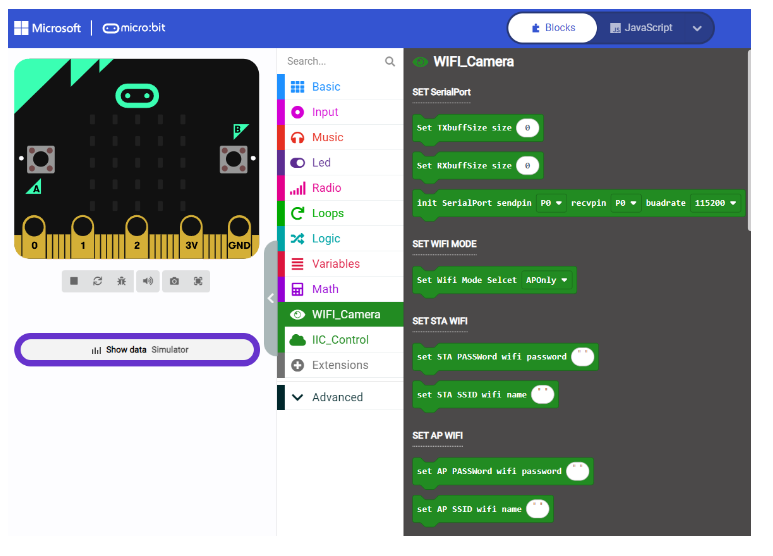
Task: Open the Variables category
Action: pyautogui.click(x=340, y=264)
